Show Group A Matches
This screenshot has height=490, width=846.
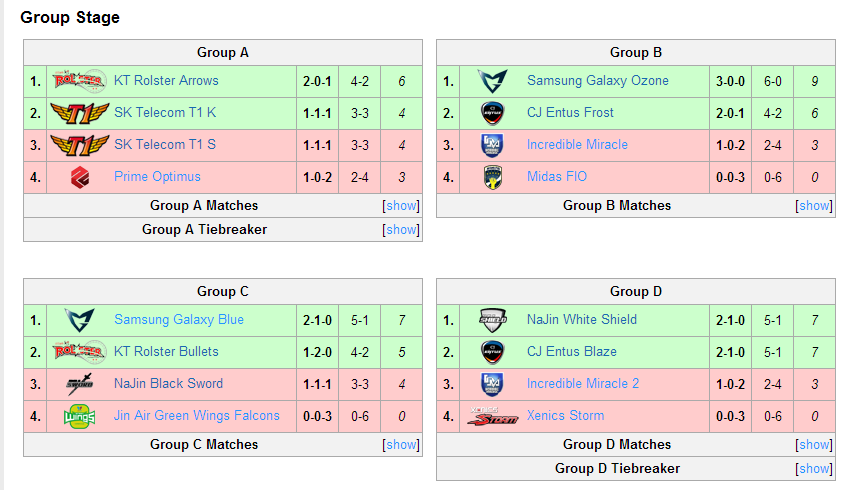tap(401, 206)
